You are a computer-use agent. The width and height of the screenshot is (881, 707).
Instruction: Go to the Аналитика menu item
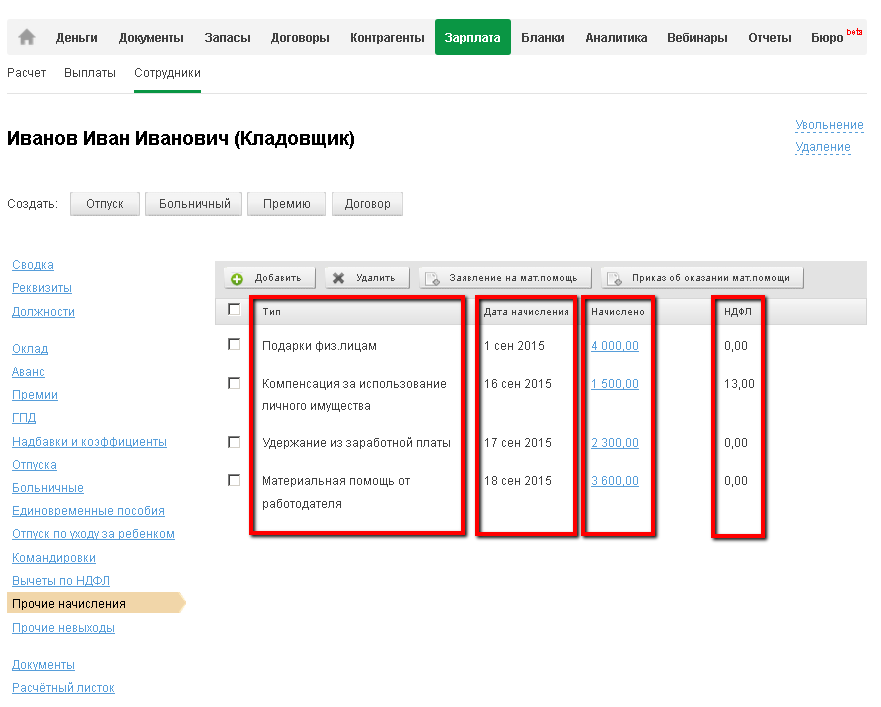pyautogui.click(x=616, y=38)
